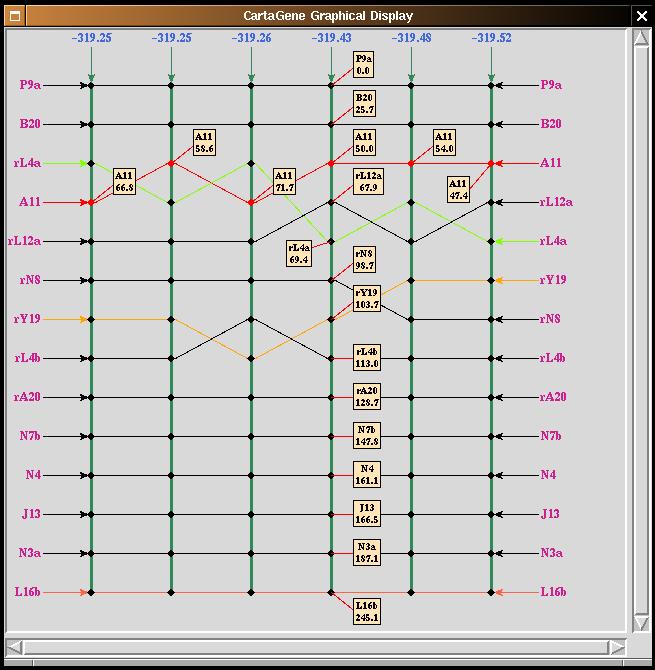Select the right P9a marker name
Image resolution: width=655 pixels, height=670 pixels.
[551, 85]
